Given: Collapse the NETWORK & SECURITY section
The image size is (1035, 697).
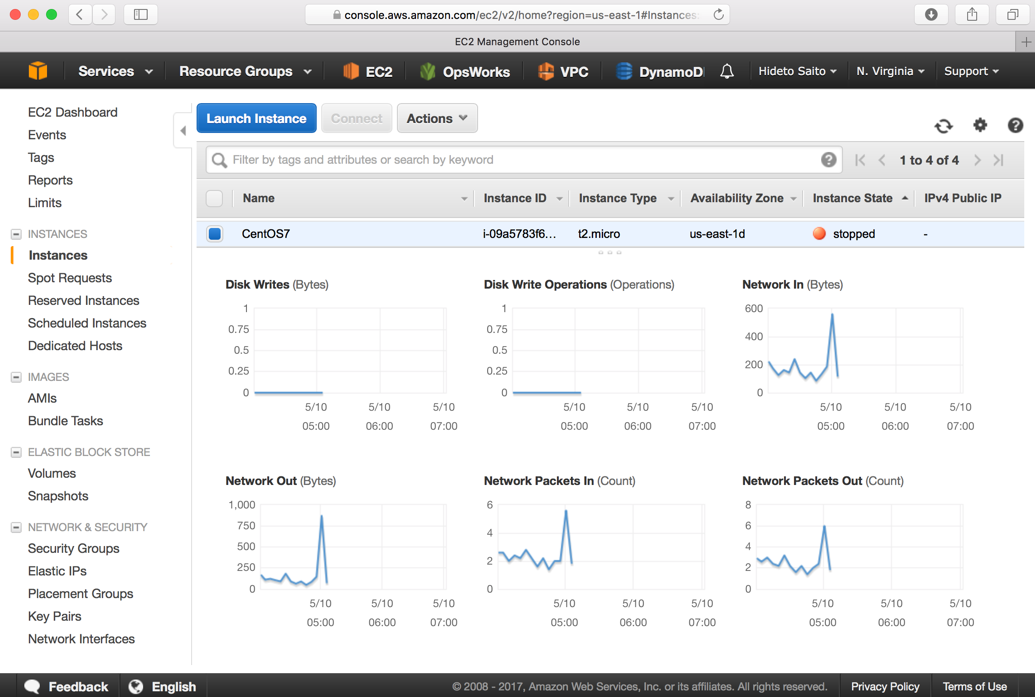Looking at the screenshot, I should click(x=16, y=527).
